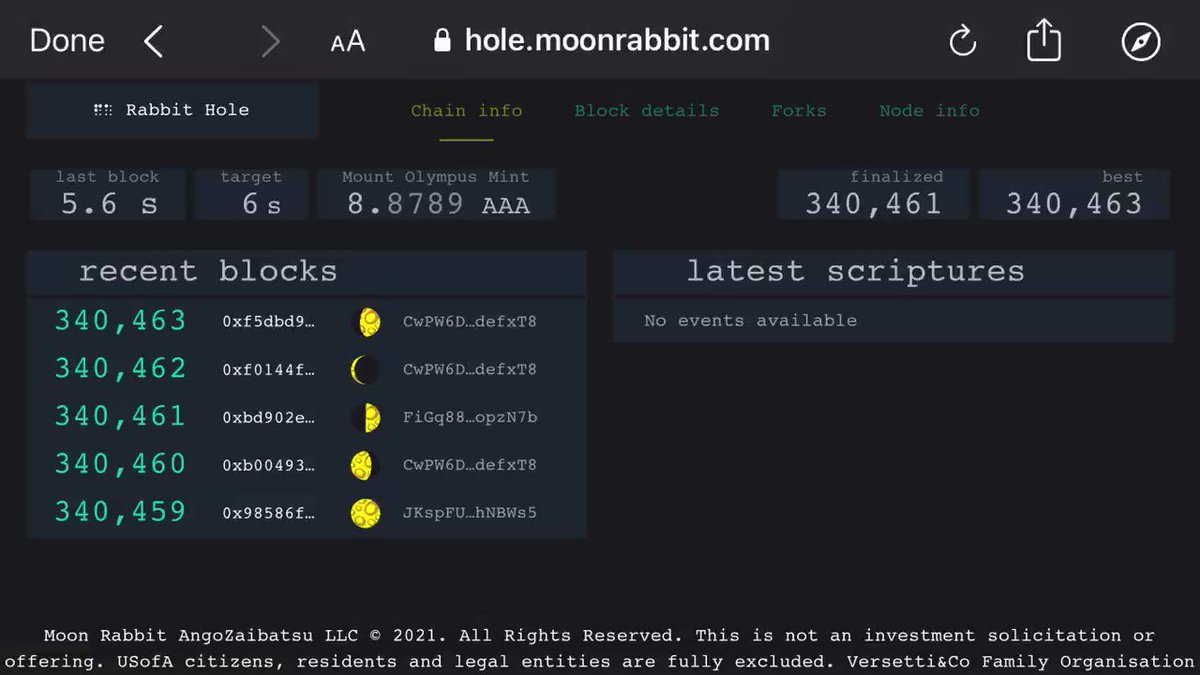Click the grid icon beside Rabbit Hole
This screenshot has height=675, width=1200.
(x=102, y=110)
